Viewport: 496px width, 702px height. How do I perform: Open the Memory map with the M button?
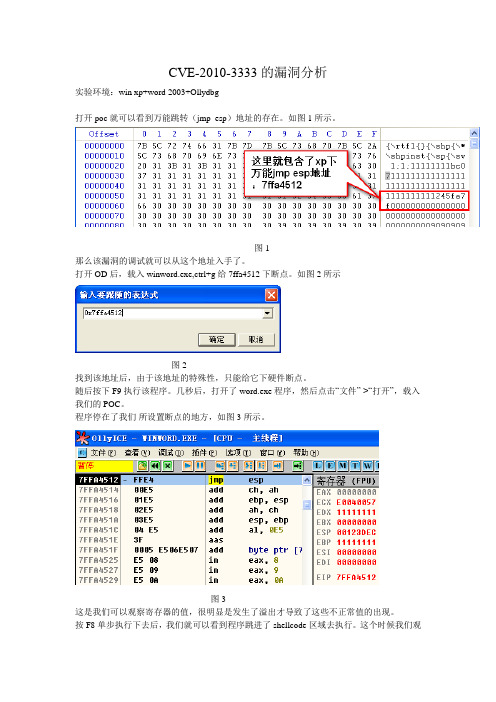coord(342,466)
